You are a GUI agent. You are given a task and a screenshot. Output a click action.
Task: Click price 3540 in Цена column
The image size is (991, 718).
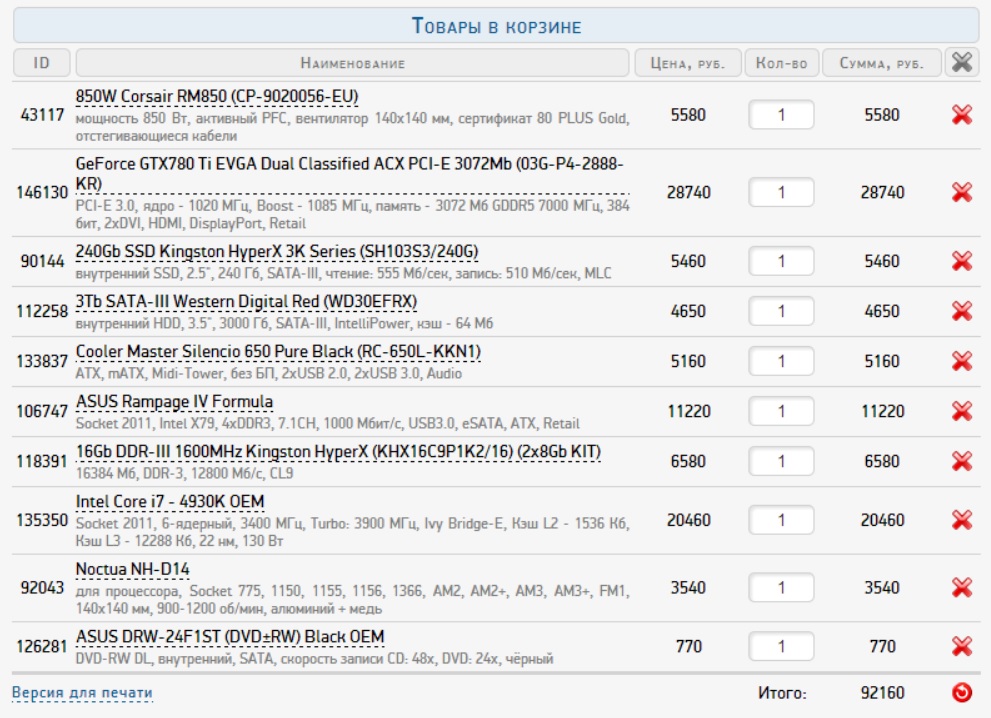(x=688, y=588)
